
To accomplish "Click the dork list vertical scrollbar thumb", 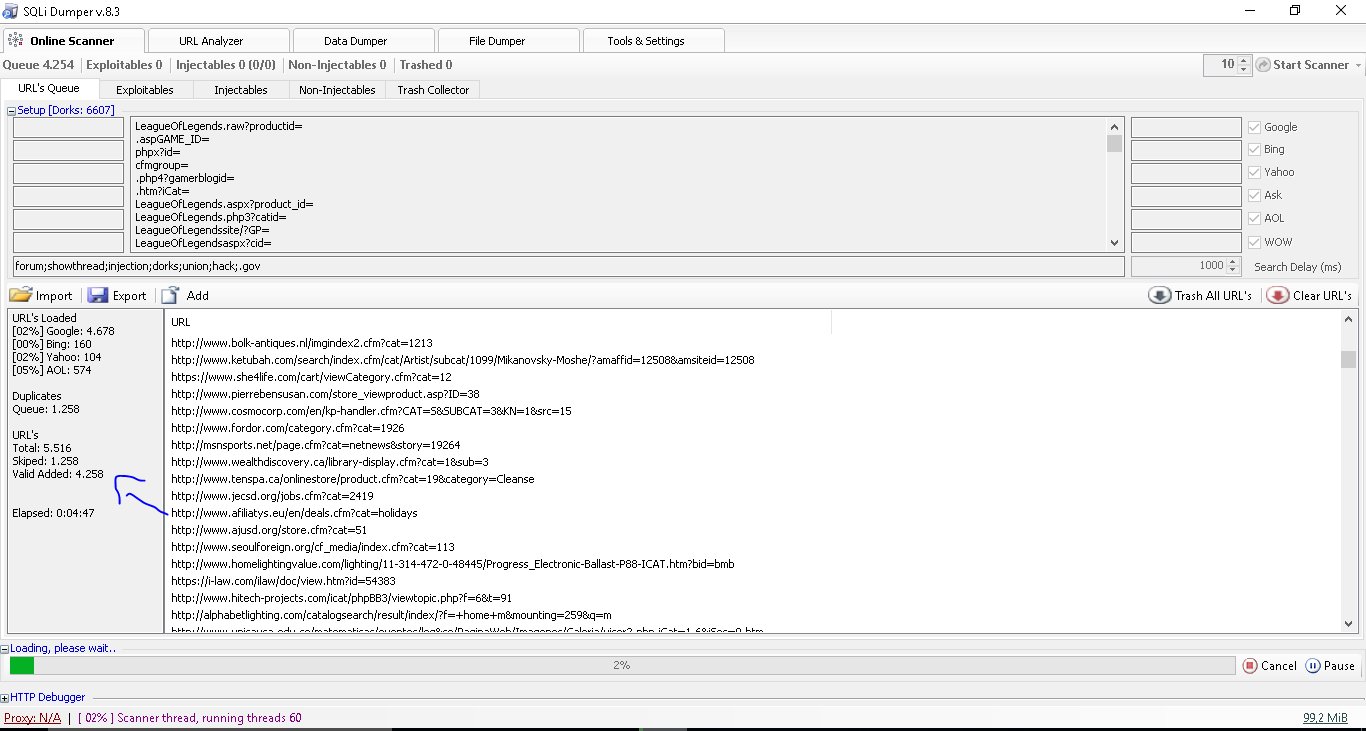I will [1114, 143].
